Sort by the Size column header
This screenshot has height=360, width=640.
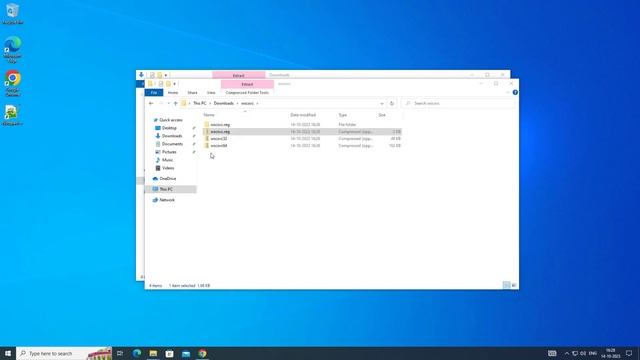coord(382,115)
